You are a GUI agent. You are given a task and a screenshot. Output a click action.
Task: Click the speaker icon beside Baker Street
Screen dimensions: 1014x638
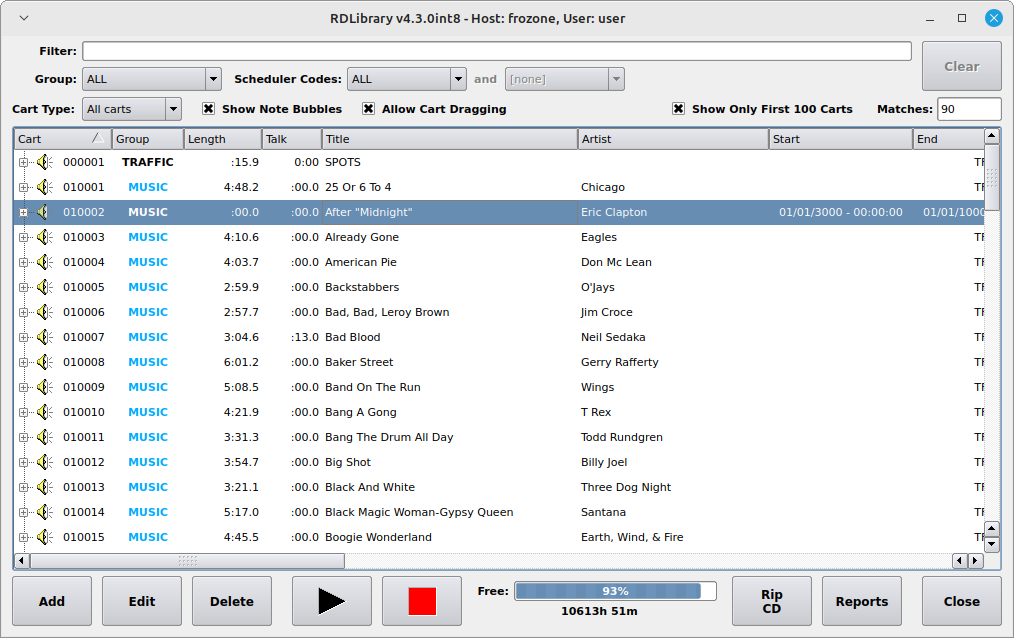[45, 362]
